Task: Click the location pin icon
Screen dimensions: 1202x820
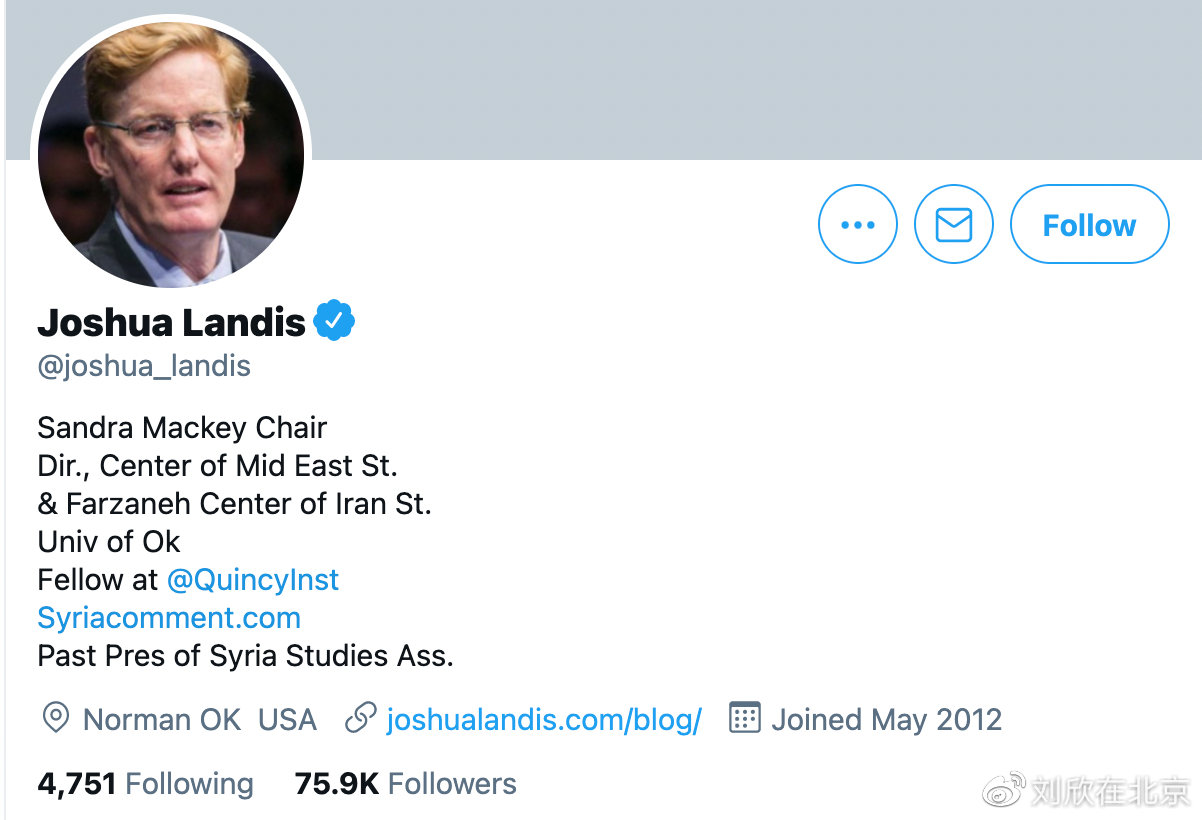Action: point(55,718)
